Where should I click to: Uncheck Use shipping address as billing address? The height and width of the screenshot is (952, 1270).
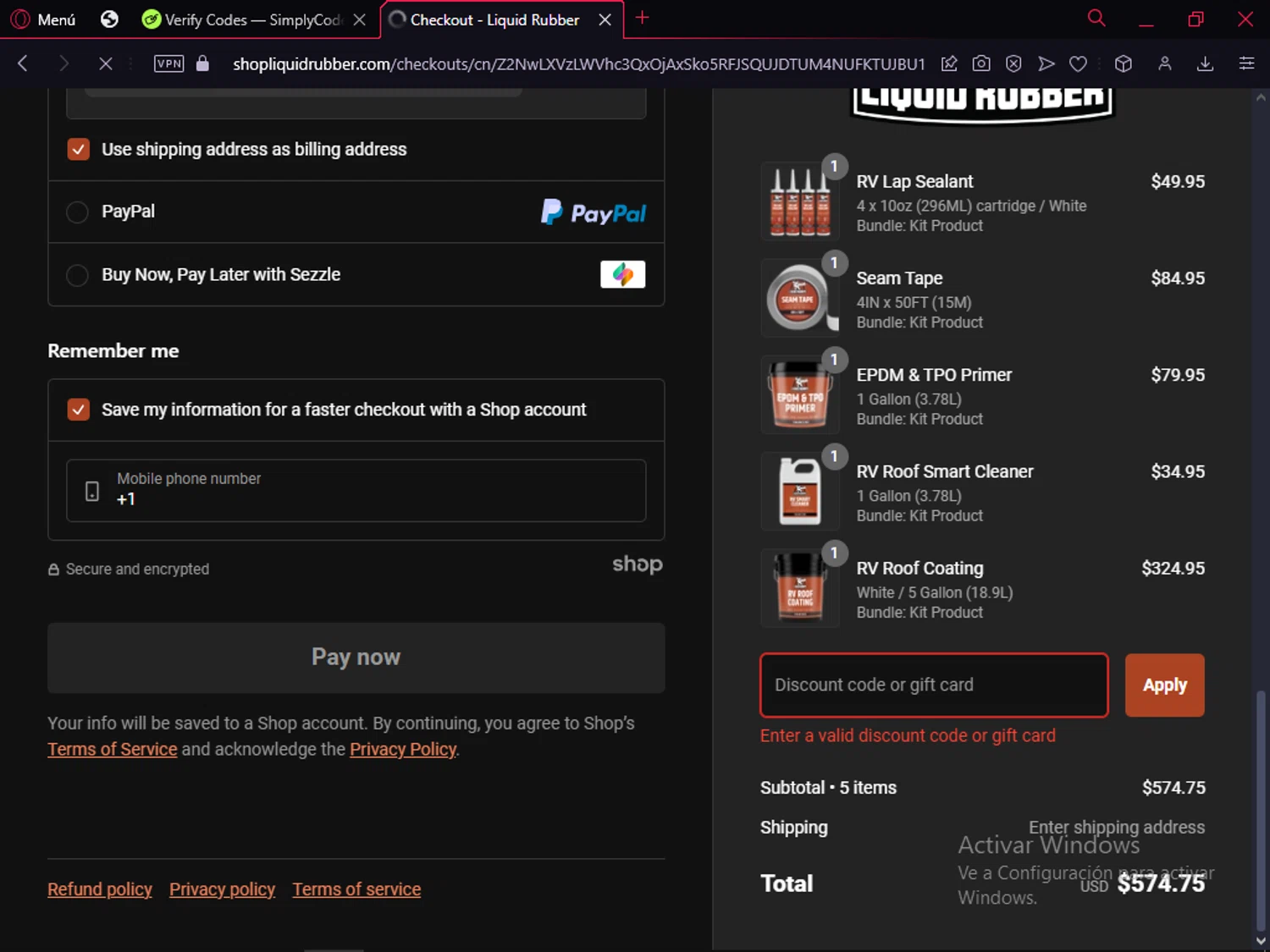tap(78, 150)
